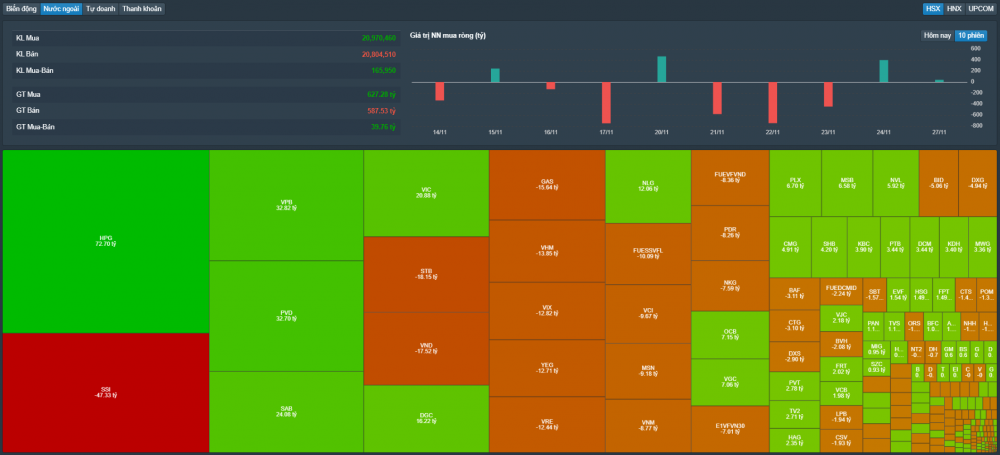Viewport: 1000px width, 455px height.
Task: Click the TV2 2.71 tỷ tile
Action: point(795,414)
